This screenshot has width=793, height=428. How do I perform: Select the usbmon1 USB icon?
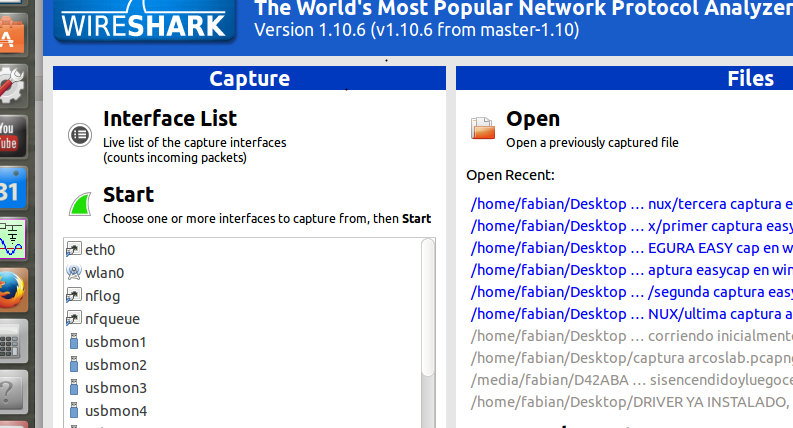point(74,341)
